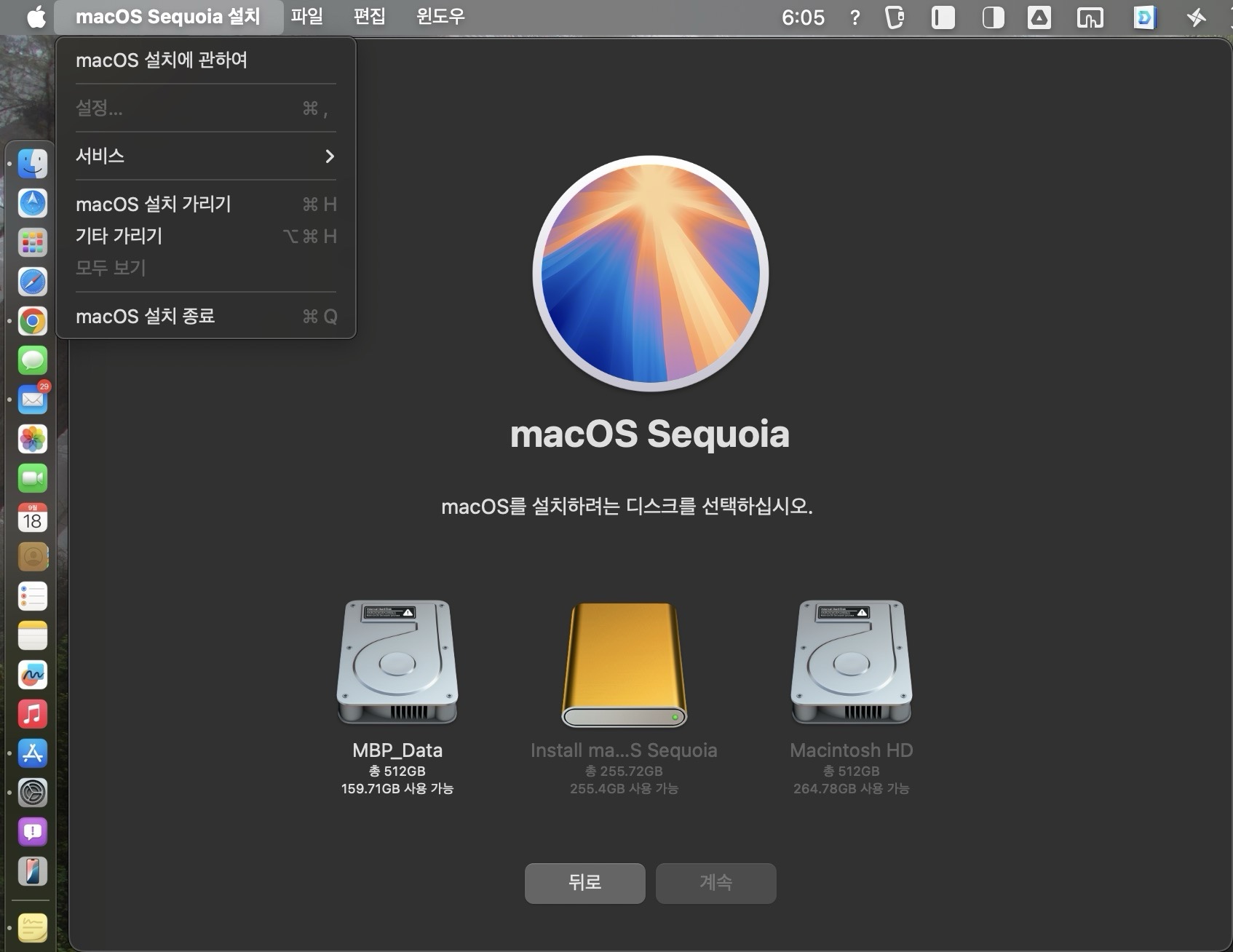Click the question mark menu bar icon

[x=855, y=17]
